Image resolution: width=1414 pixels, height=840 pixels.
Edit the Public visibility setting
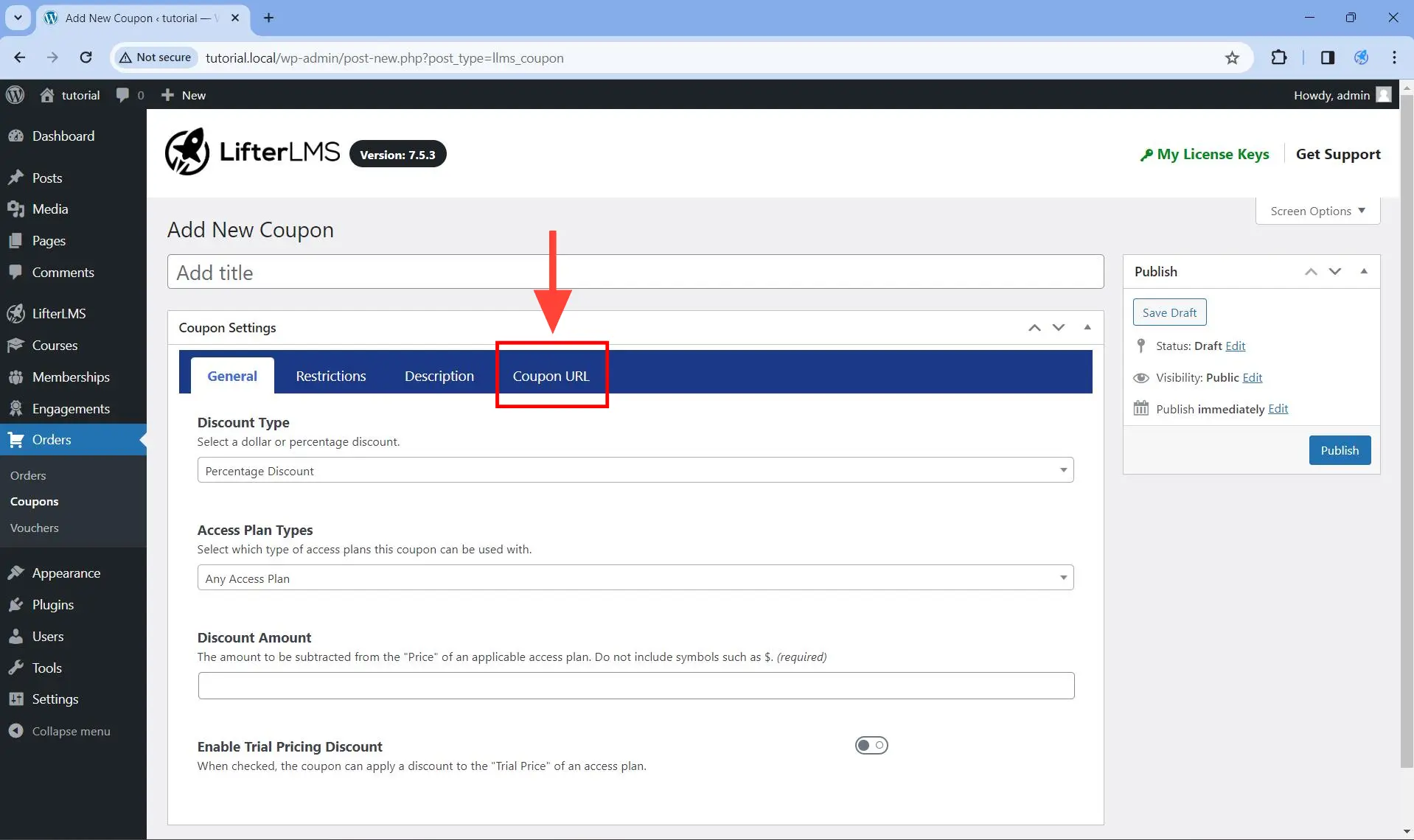(1253, 378)
